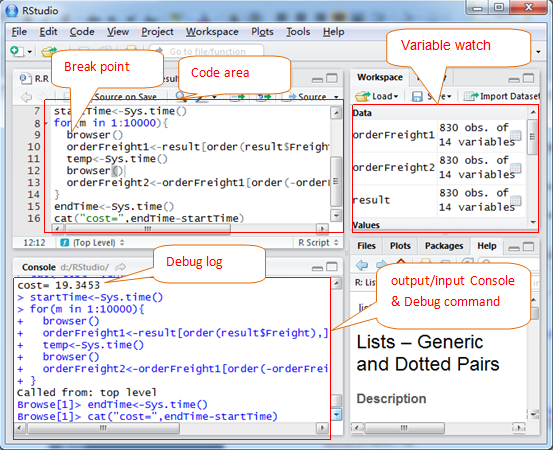Switch to the Packages tab

[444, 246]
